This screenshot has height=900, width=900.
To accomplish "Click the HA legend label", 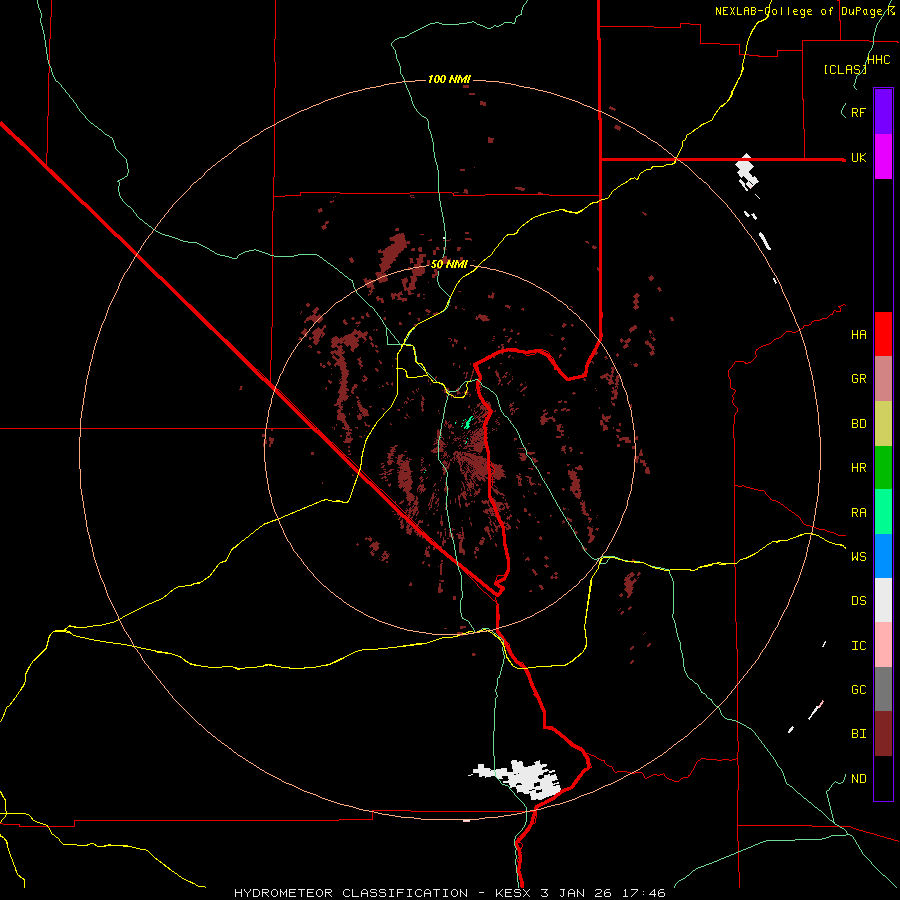I will (858, 335).
